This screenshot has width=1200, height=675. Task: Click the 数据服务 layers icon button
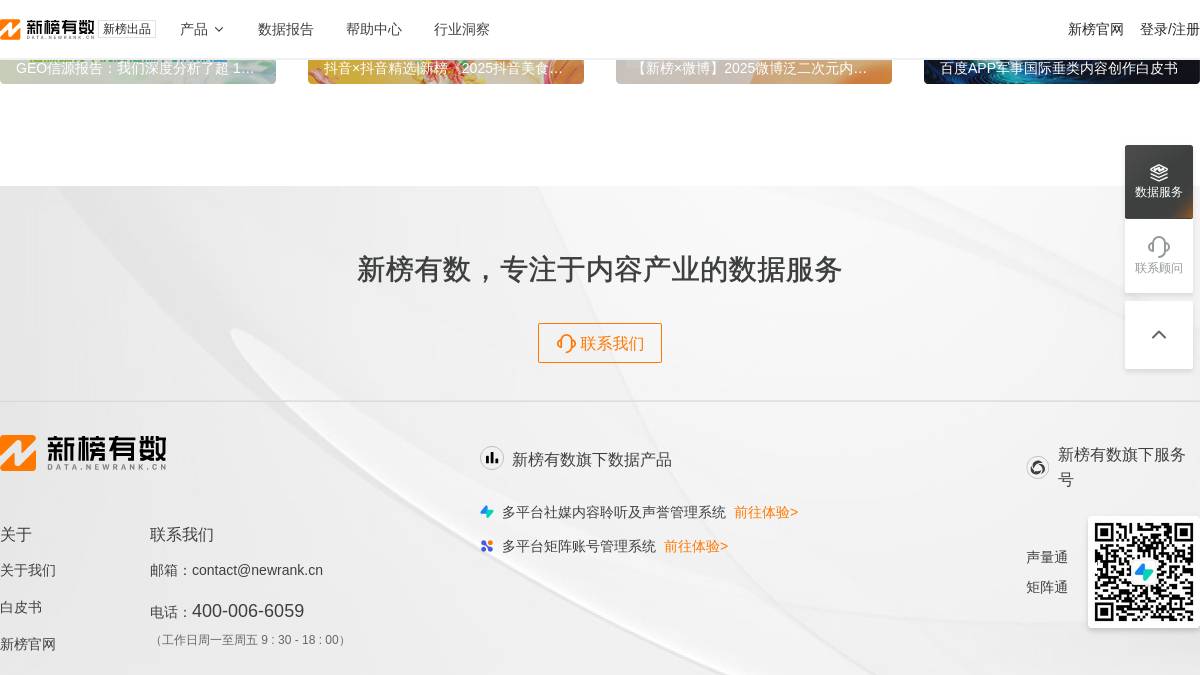pyautogui.click(x=1159, y=182)
